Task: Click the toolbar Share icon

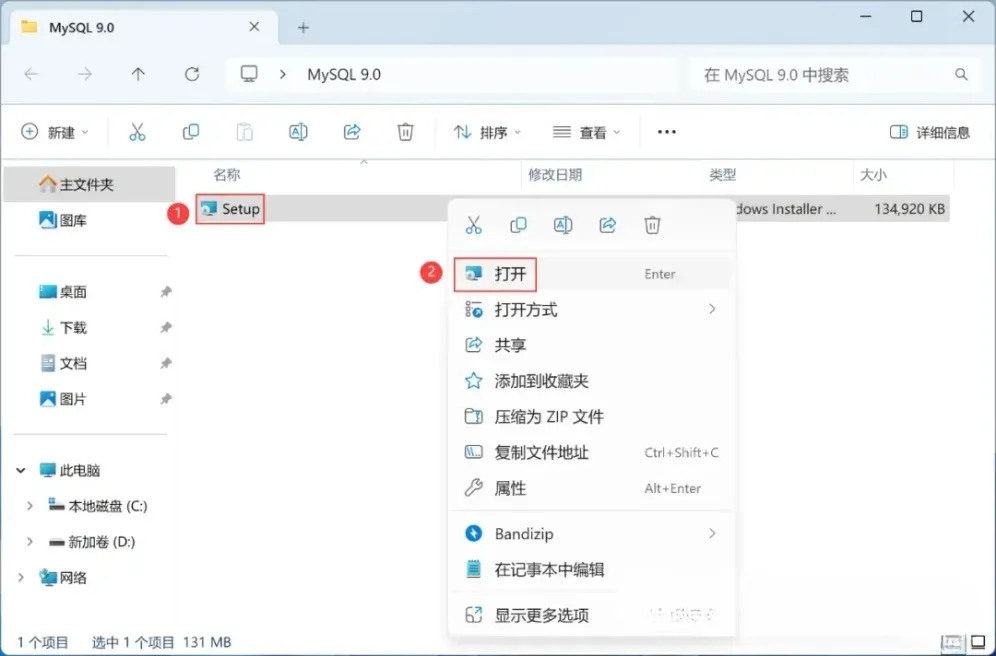Action: tap(352, 132)
